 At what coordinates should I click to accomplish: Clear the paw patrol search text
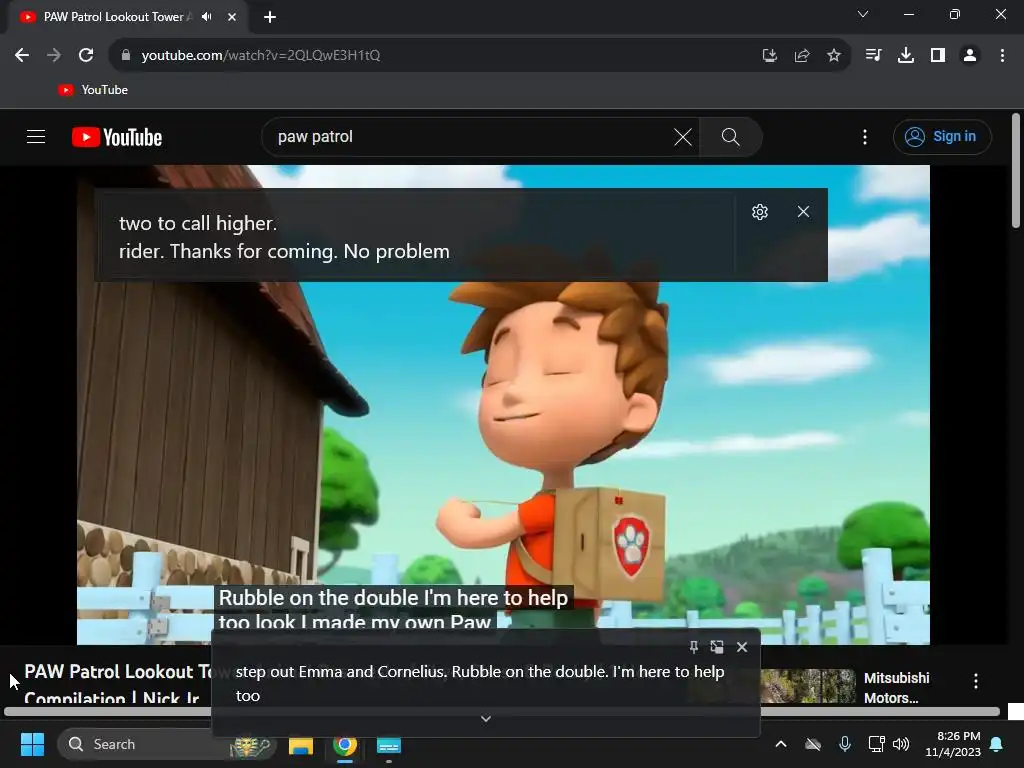click(x=683, y=137)
